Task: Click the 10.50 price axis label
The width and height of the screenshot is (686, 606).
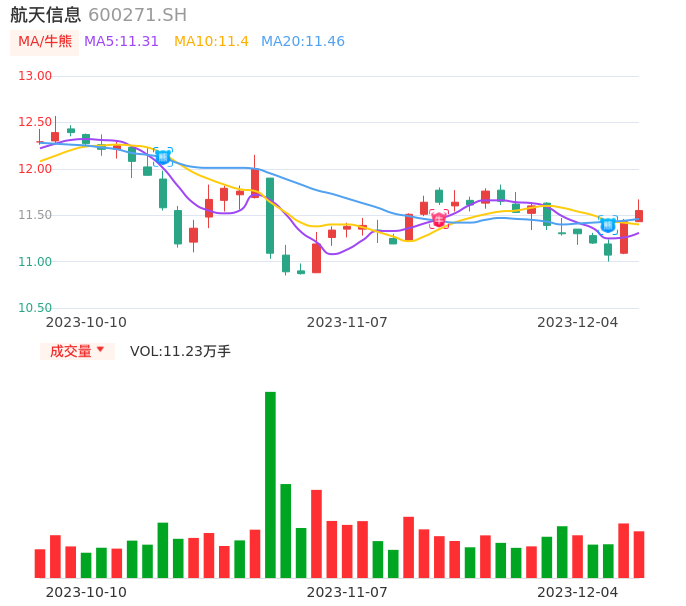Action: click(x=35, y=308)
